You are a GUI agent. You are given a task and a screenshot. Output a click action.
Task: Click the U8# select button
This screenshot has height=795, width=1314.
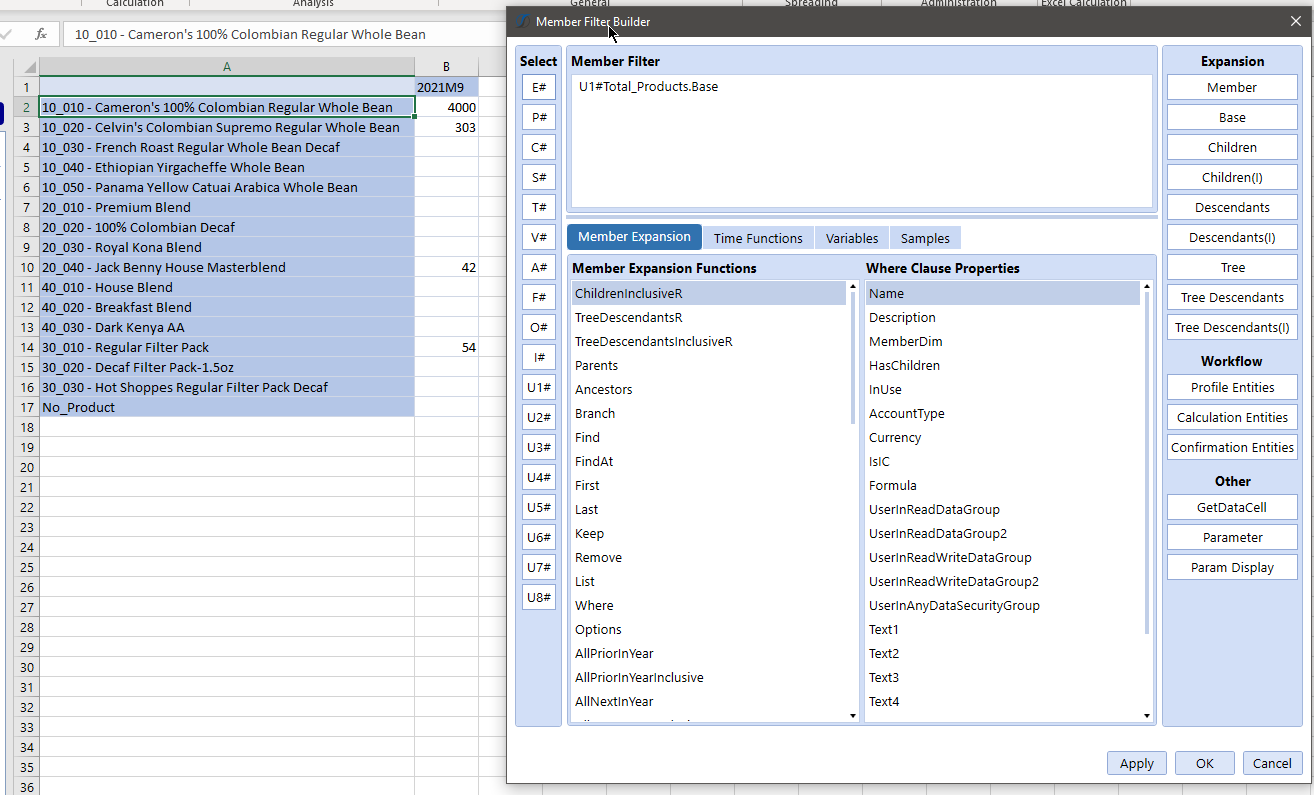pos(539,597)
